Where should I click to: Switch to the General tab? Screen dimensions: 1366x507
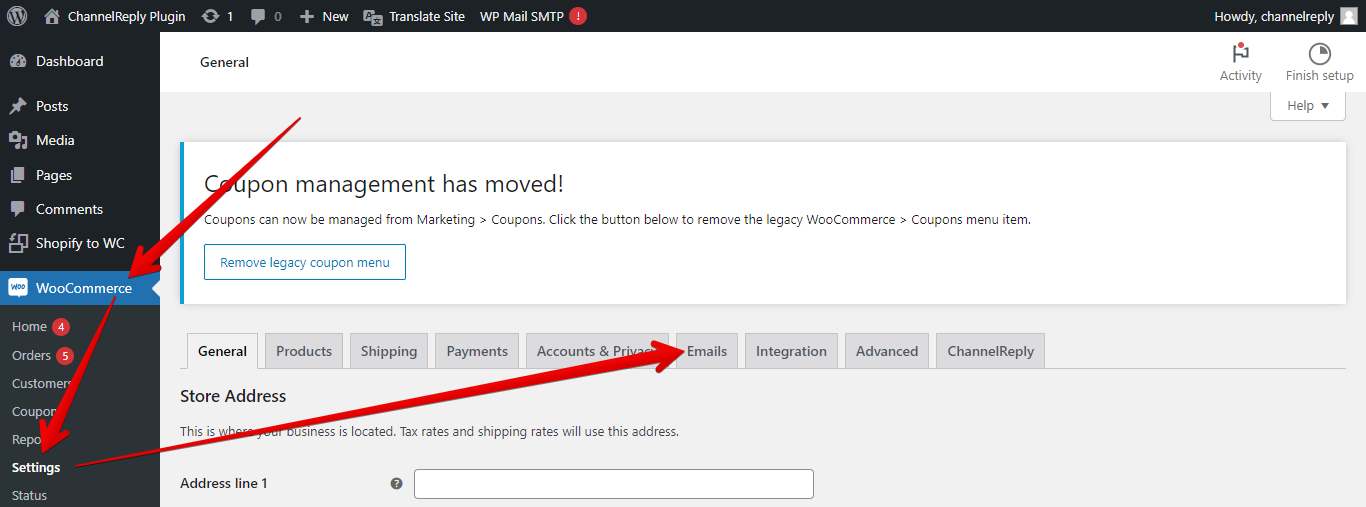pyautogui.click(x=222, y=351)
